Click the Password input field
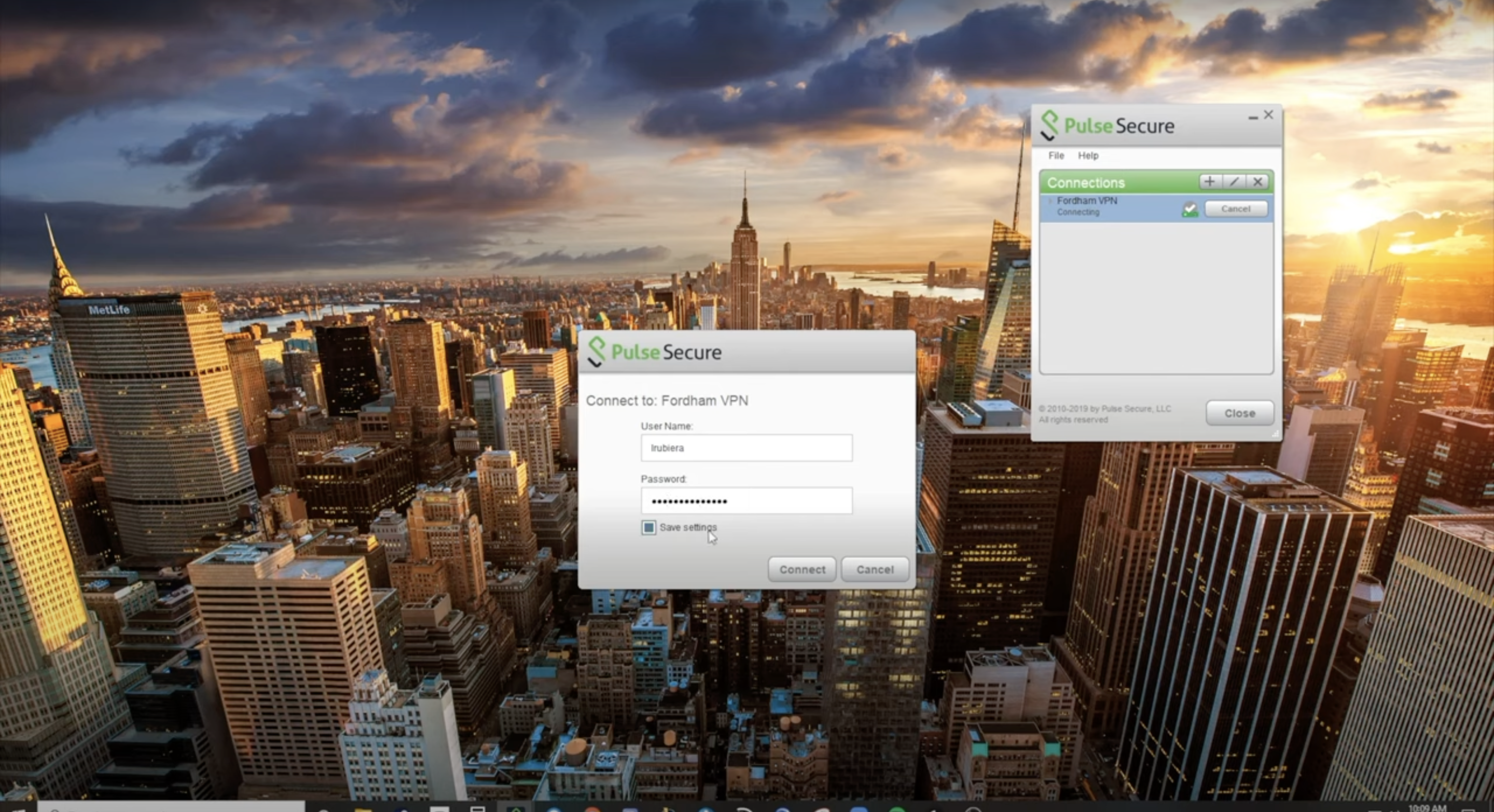This screenshot has height=812, width=1494. coord(746,501)
